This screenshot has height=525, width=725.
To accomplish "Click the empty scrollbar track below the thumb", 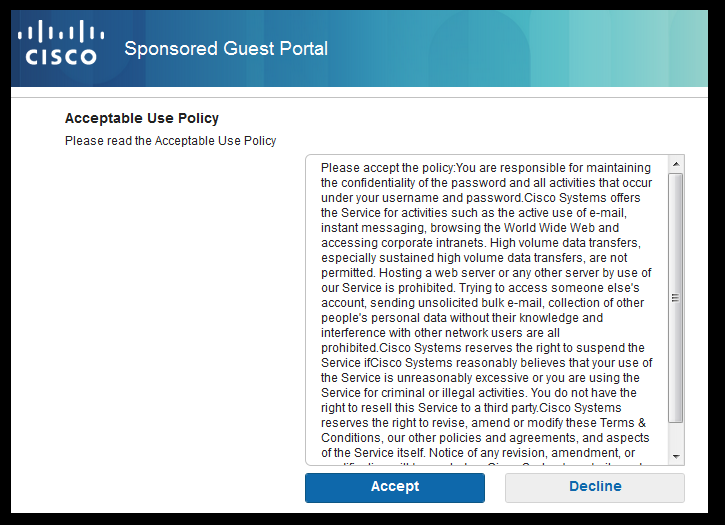I will click(676, 436).
